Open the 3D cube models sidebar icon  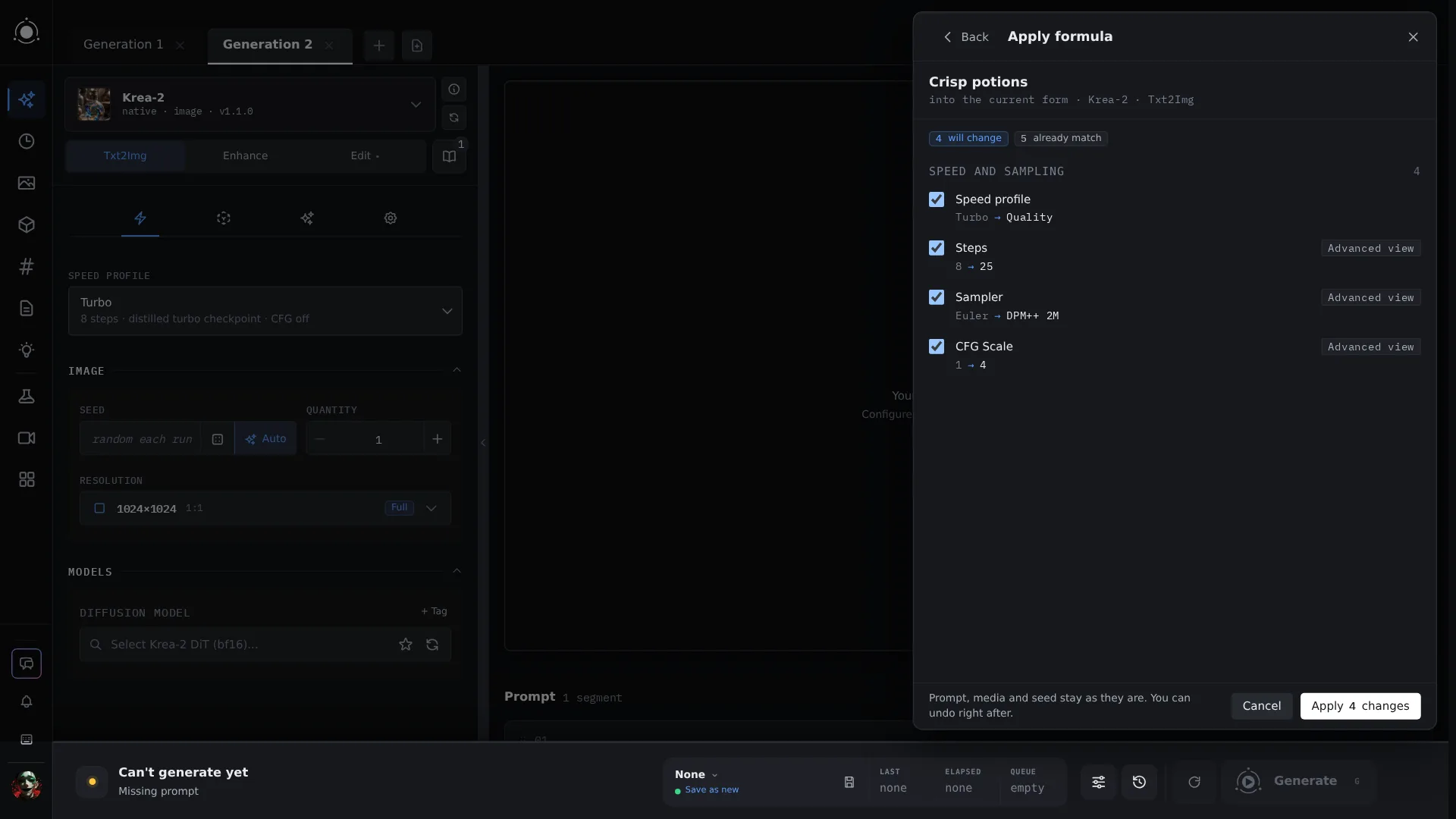pos(27,225)
